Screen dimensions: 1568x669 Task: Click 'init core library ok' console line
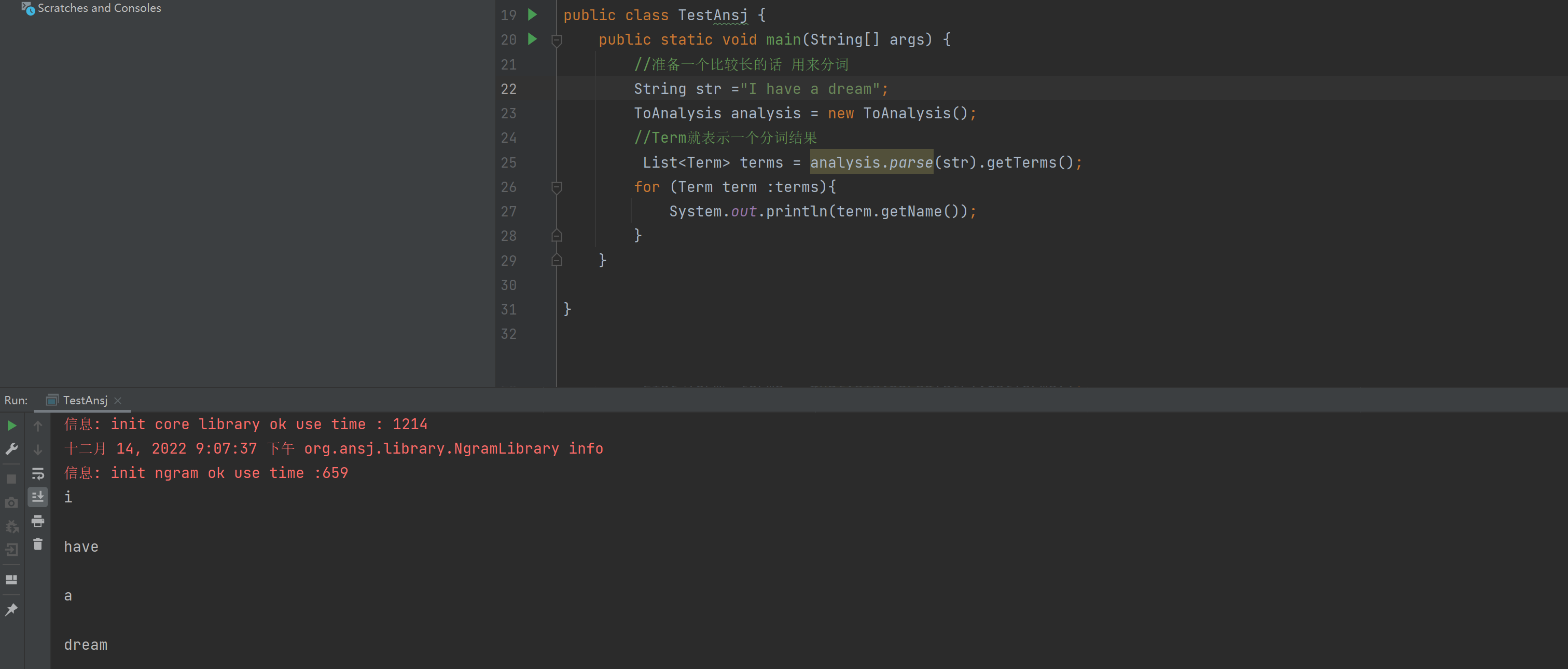coord(246,424)
